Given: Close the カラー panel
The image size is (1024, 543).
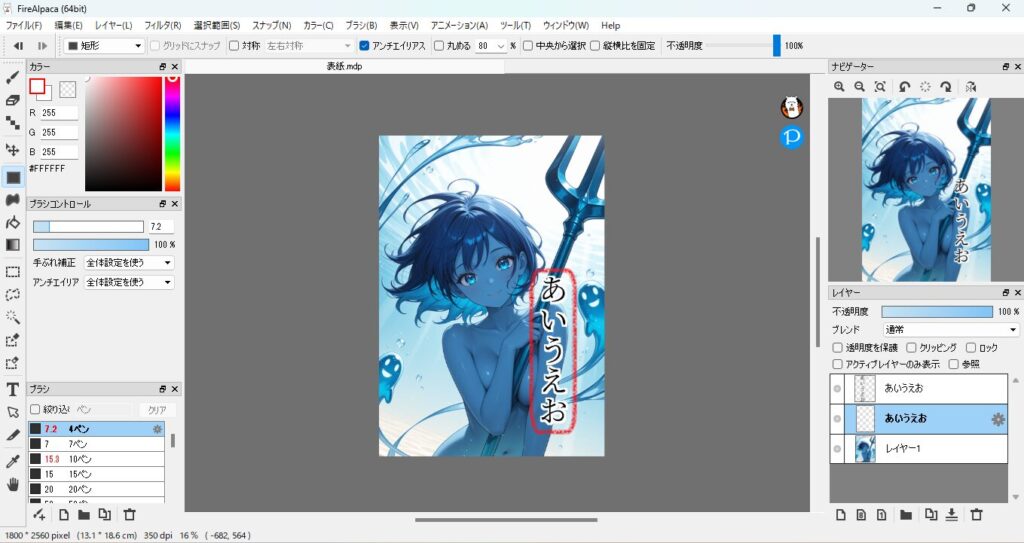Looking at the screenshot, I should click(x=174, y=67).
